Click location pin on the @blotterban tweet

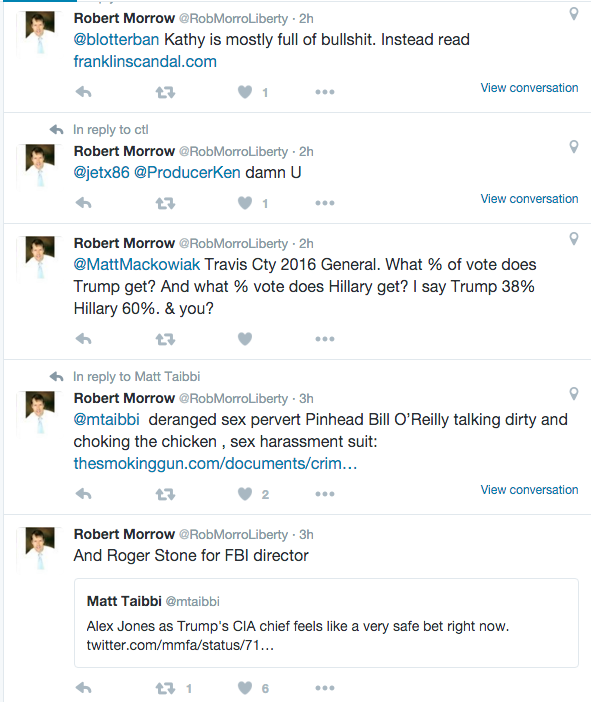pos(574,14)
